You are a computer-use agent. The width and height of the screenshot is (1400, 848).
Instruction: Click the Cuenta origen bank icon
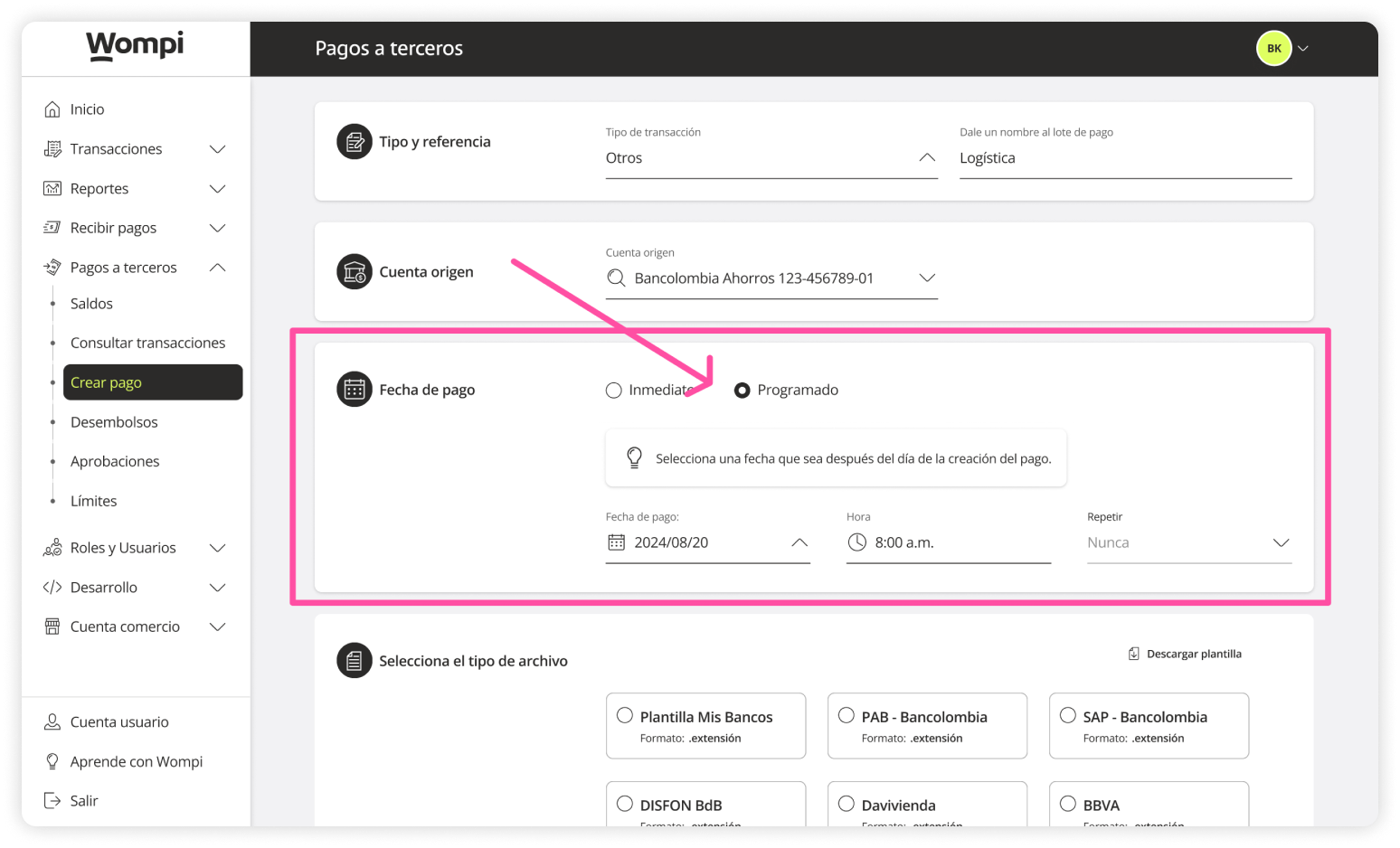(354, 271)
